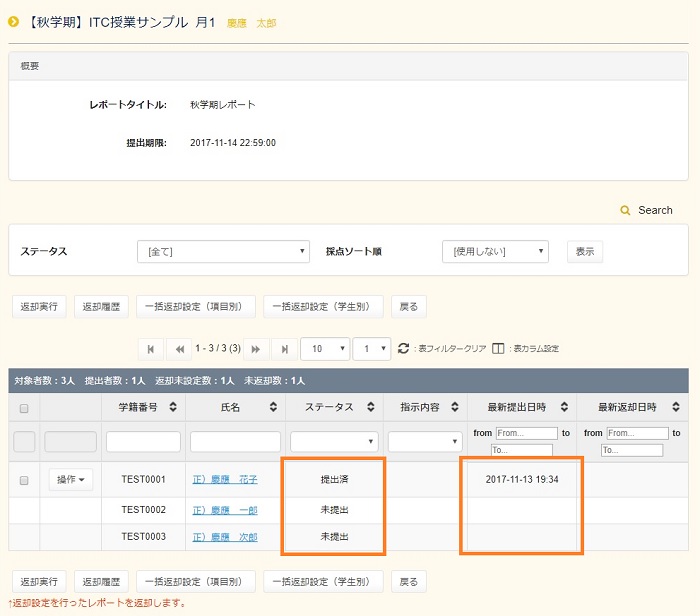Image resolution: width=700 pixels, height=616 pixels.
Task: Toggle the select-all checkbox in header
Action: [24, 408]
